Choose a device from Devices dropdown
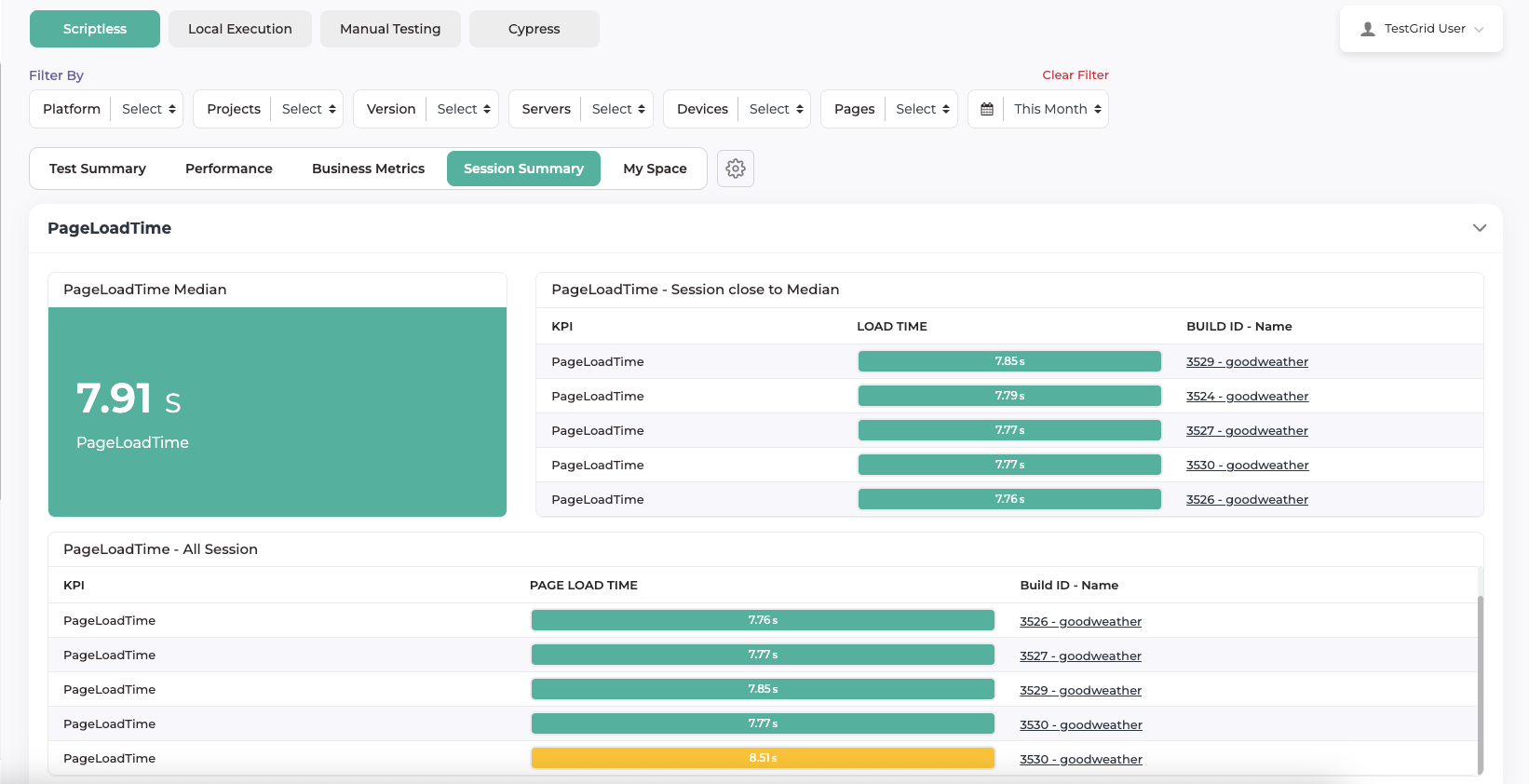Image resolution: width=1529 pixels, height=784 pixels. [776, 109]
